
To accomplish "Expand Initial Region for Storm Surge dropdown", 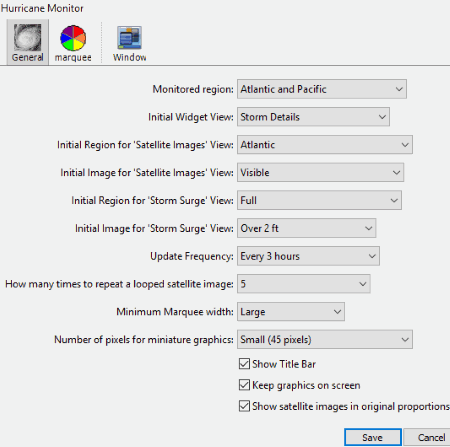I will [319, 200].
